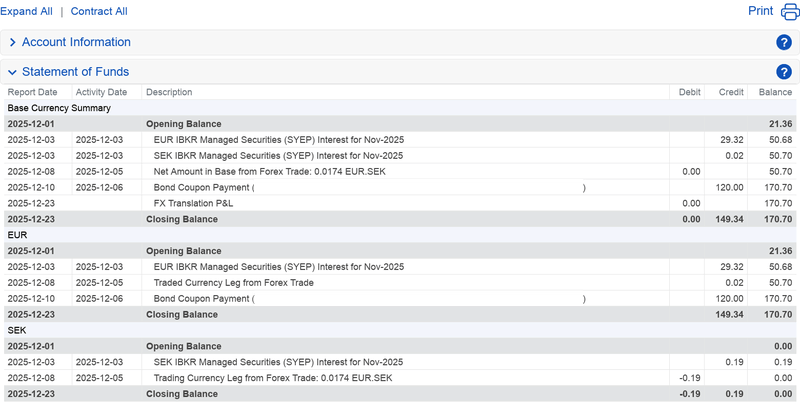The width and height of the screenshot is (800, 417).
Task: Click the Balance column header
Action: click(x=775, y=92)
